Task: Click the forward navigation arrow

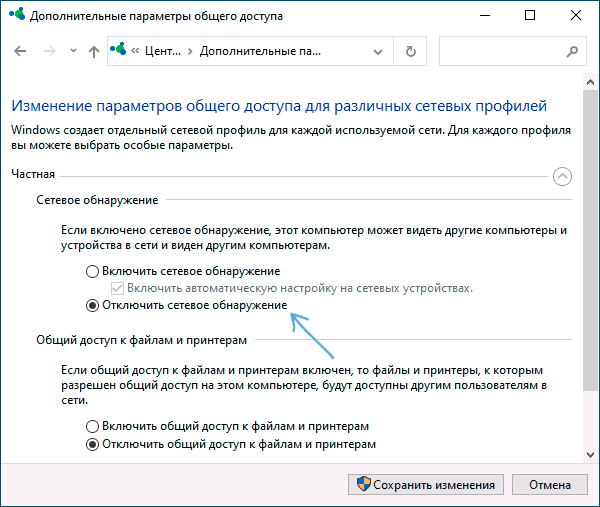Action: pyautogui.click(x=50, y=51)
